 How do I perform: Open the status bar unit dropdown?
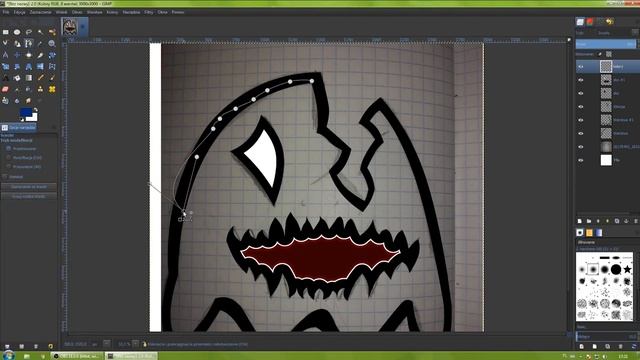(107, 344)
